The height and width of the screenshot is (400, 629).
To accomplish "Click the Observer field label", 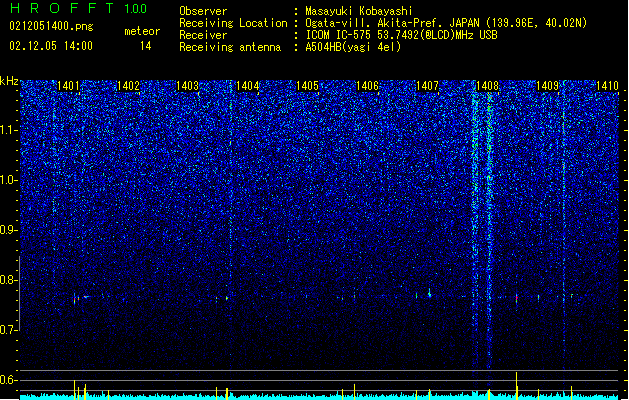I will click(x=203, y=11).
